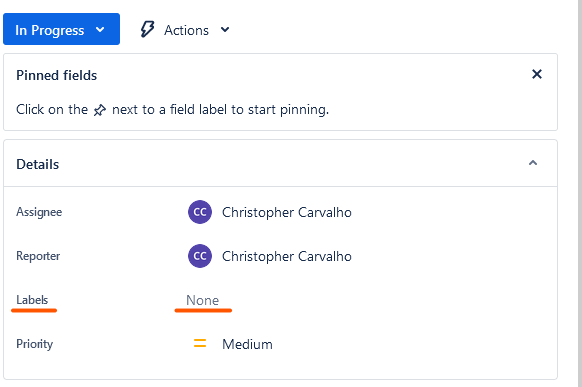Click the Medium priority icon

click(200, 344)
